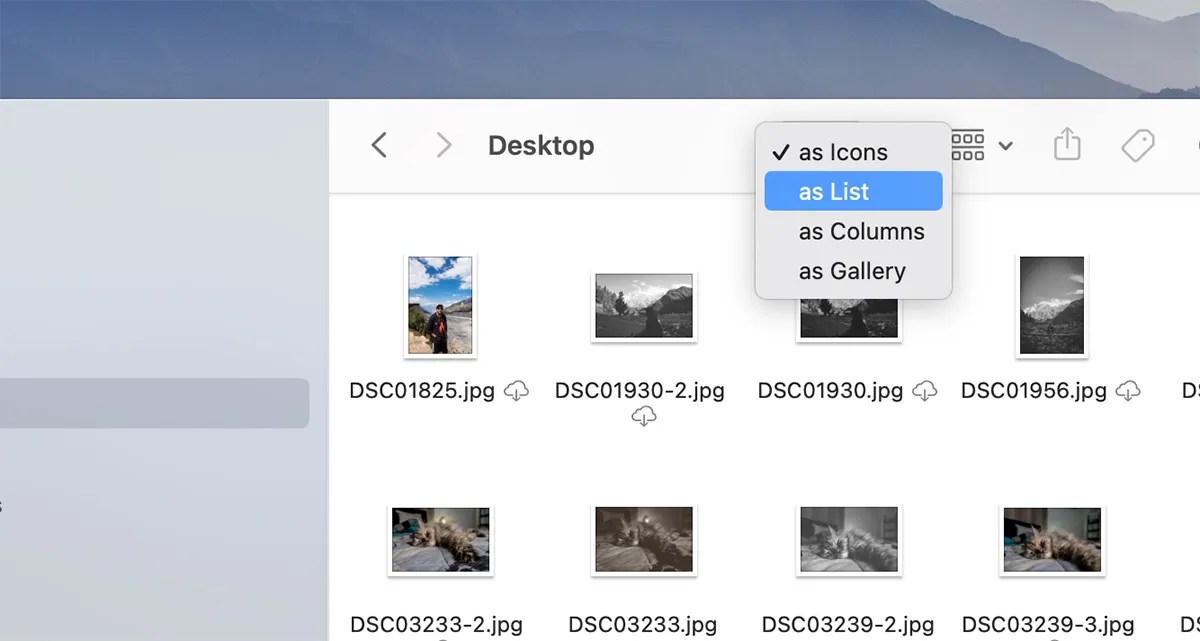1200x641 pixels.
Task: Open the chevron dropdown next to the group icon
Action: (x=1006, y=145)
